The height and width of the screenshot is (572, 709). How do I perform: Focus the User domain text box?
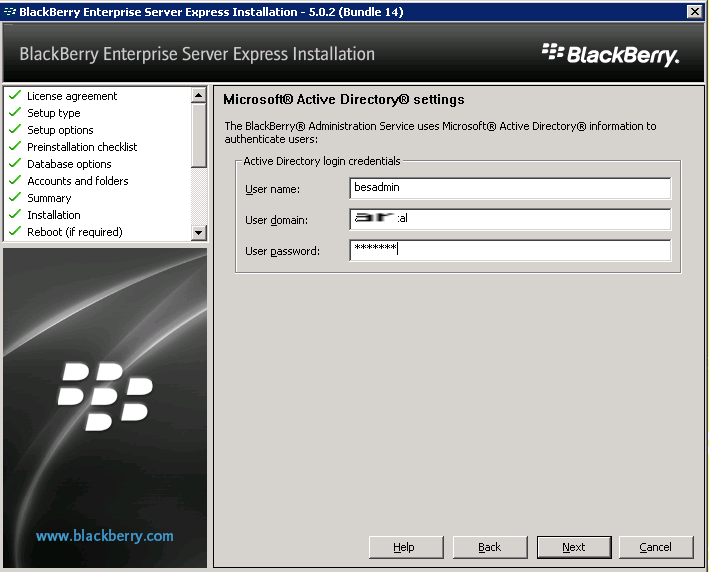click(x=510, y=219)
